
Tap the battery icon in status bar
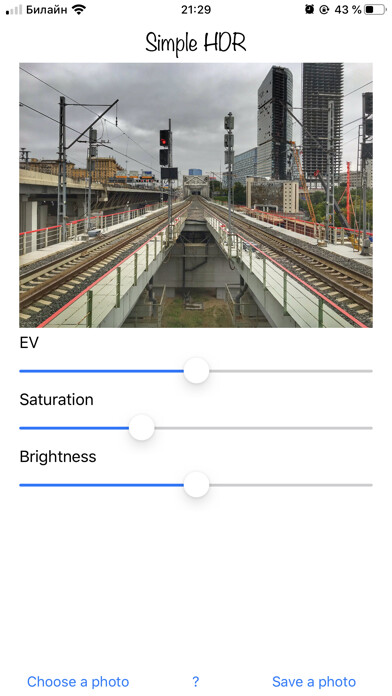point(375,9)
